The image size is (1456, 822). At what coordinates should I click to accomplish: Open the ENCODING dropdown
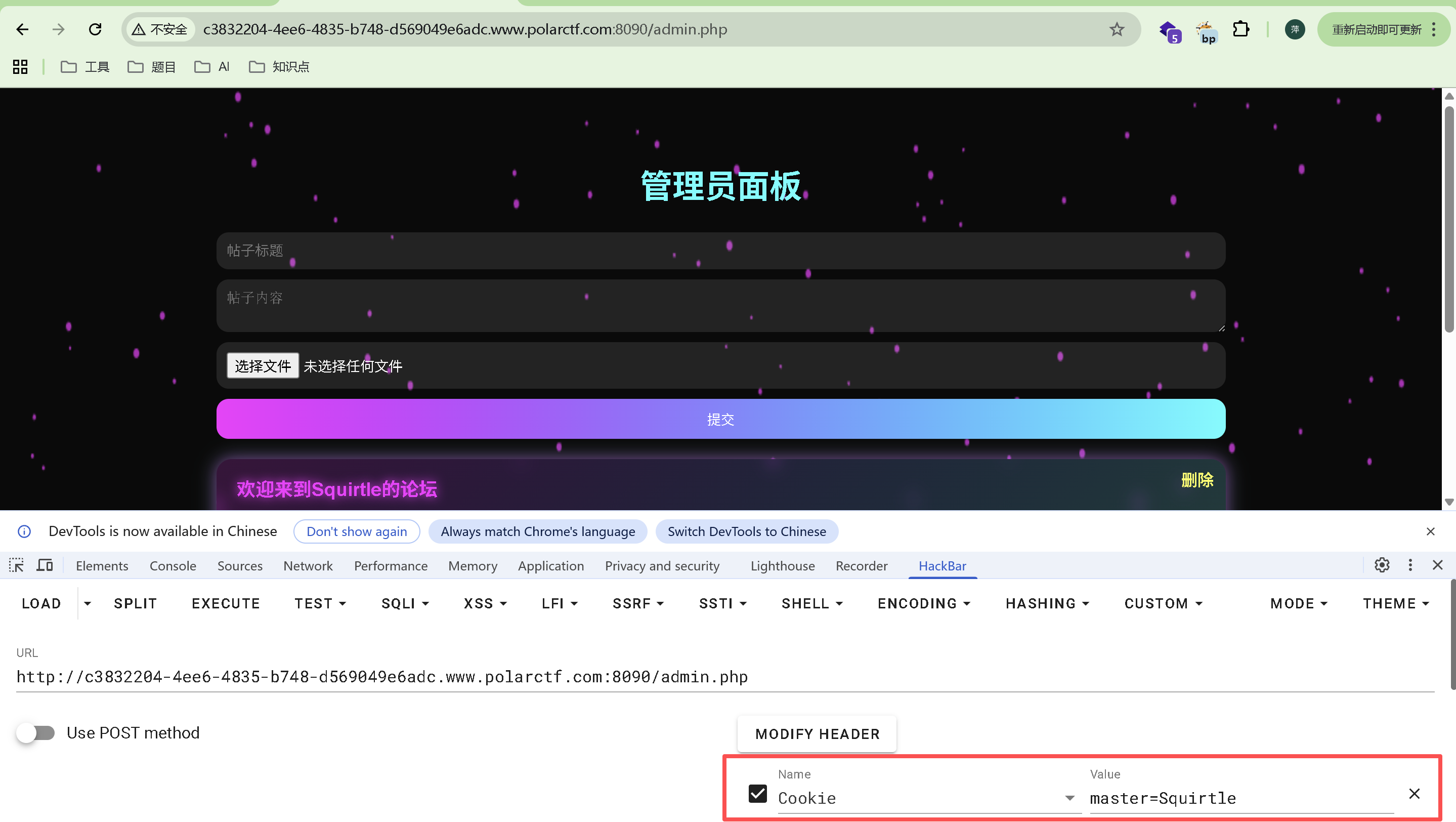(x=924, y=604)
